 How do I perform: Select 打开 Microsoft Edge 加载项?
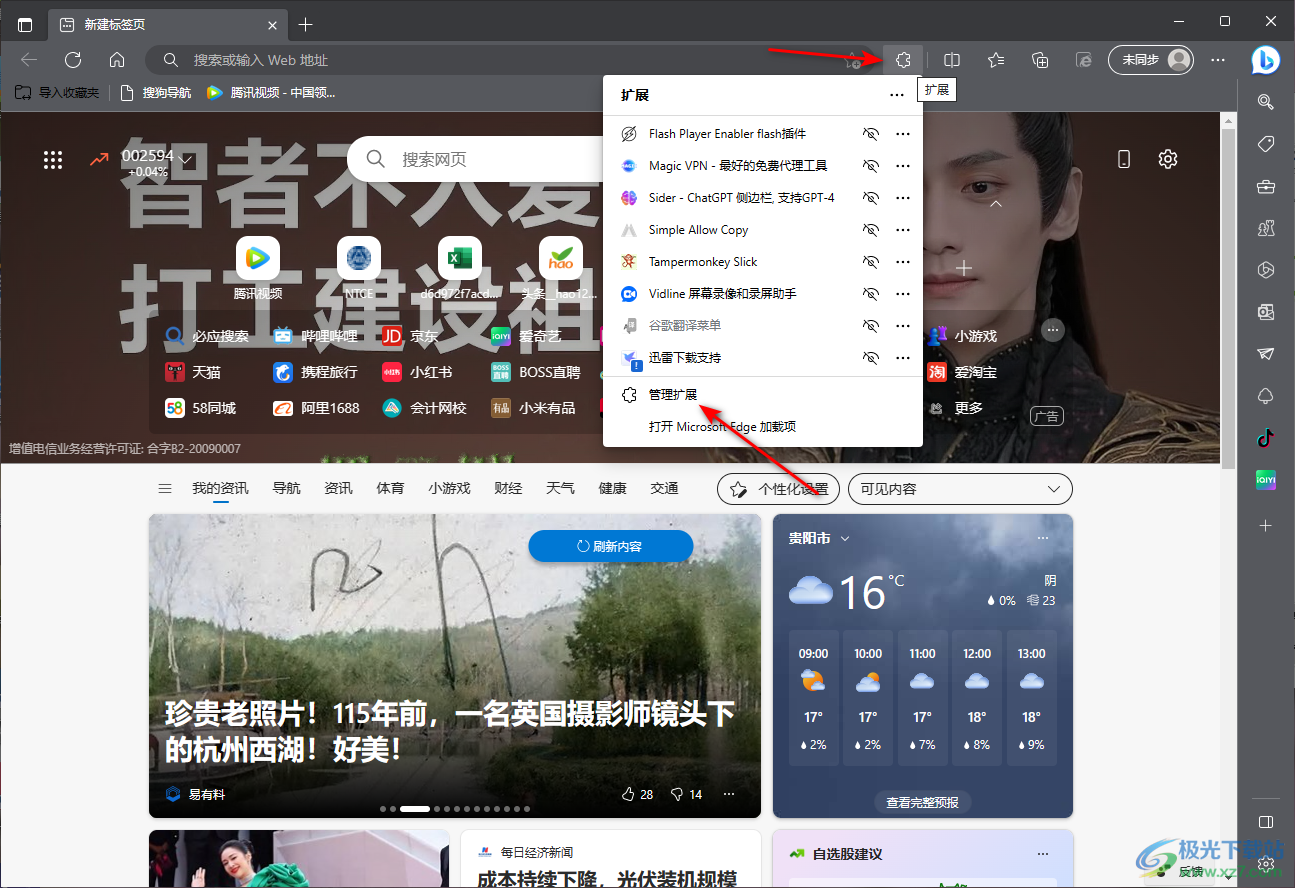tap(722, 427)
